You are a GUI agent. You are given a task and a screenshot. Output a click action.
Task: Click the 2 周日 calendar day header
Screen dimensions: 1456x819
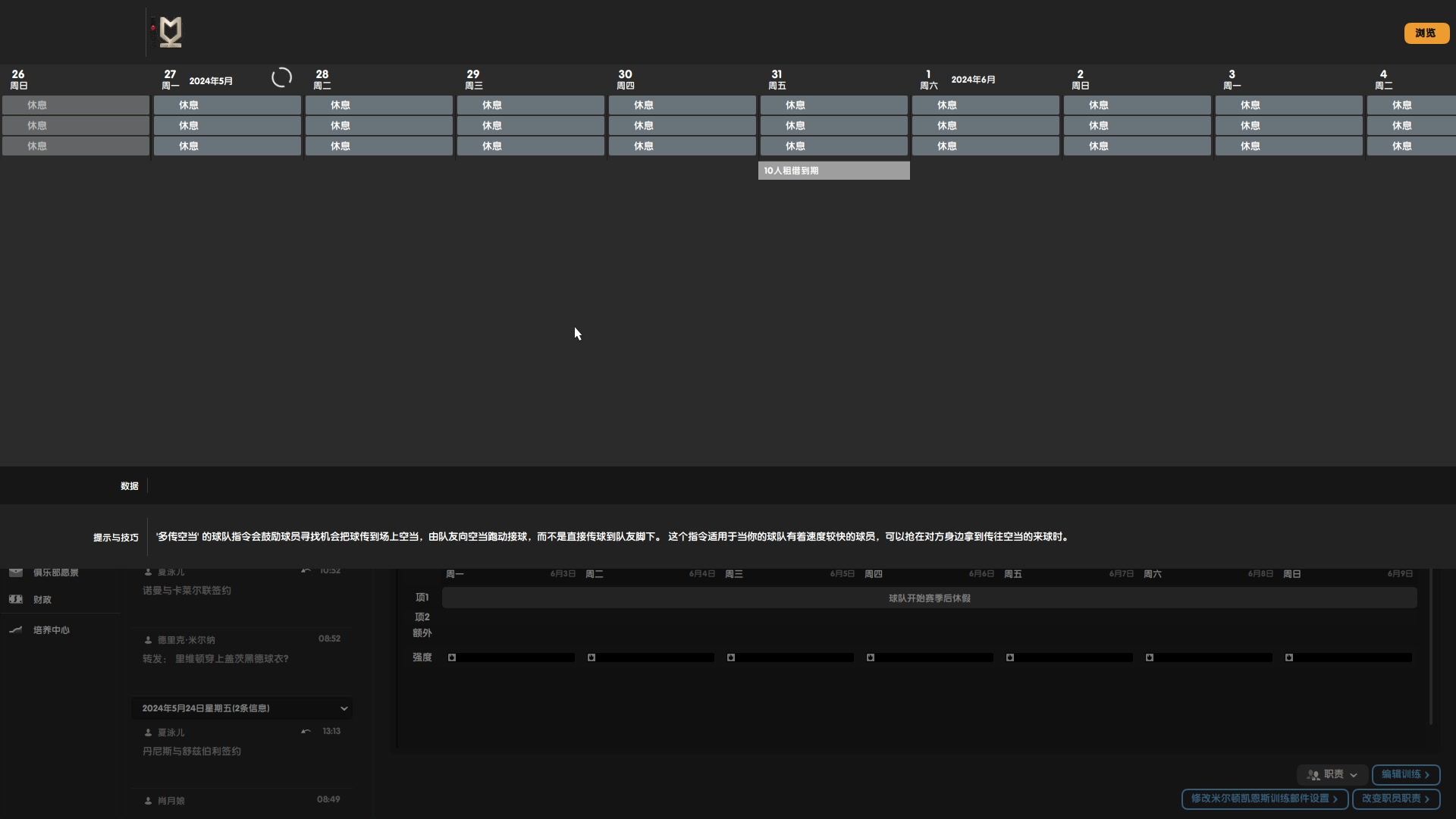click(x=1081, y=79)
